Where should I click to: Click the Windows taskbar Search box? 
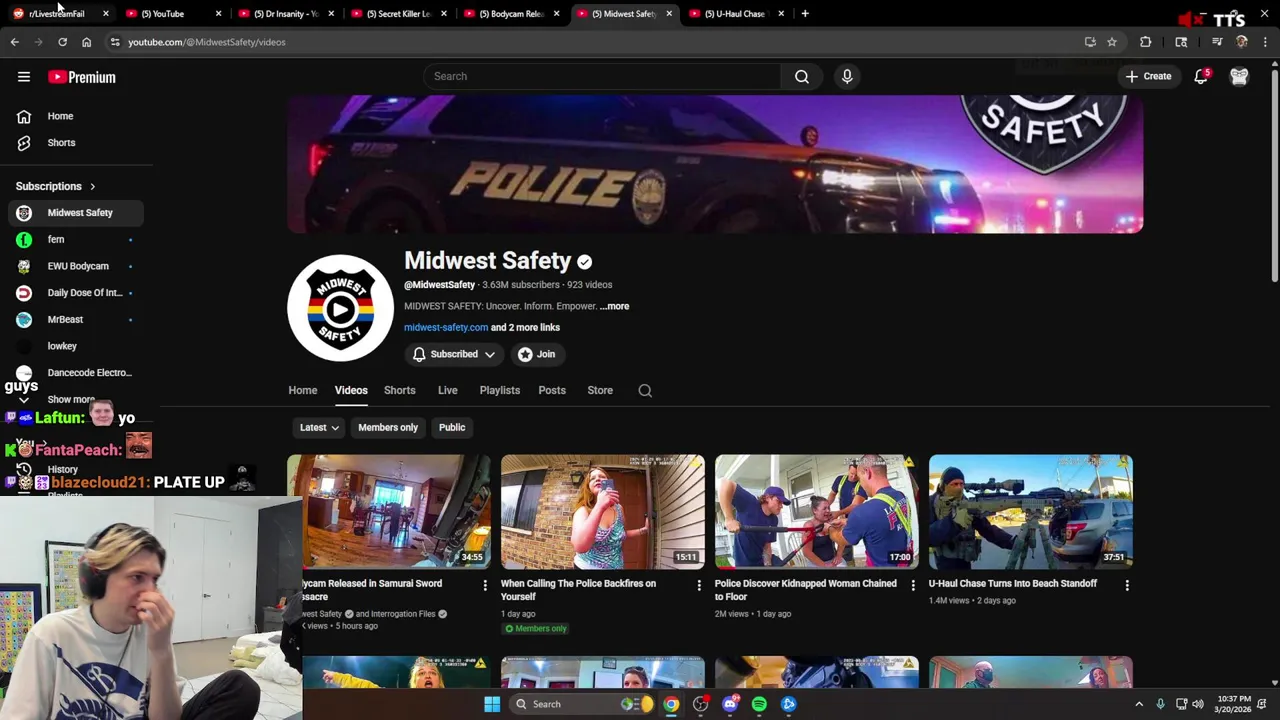582,704
